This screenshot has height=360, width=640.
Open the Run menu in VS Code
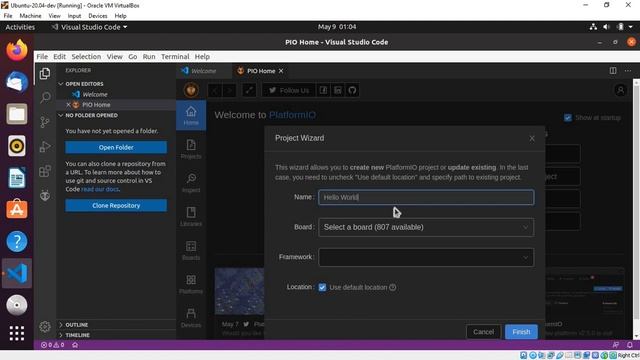pos(149,56)
